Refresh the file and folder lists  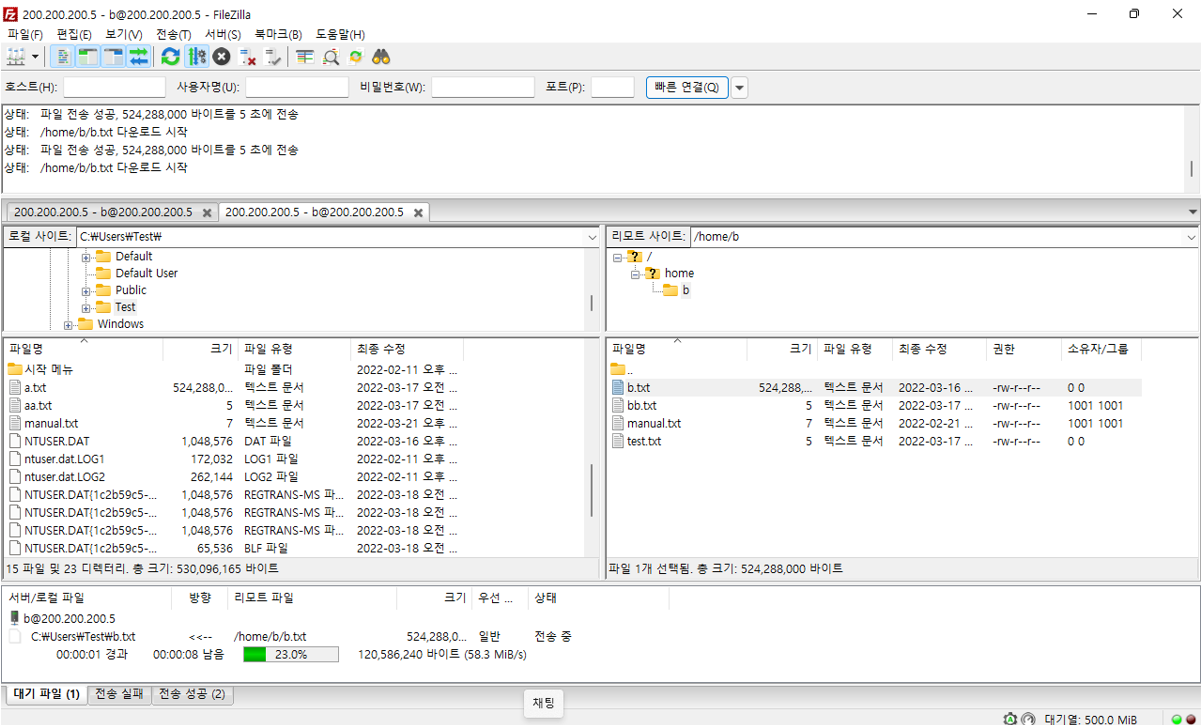tap(171, 57)
